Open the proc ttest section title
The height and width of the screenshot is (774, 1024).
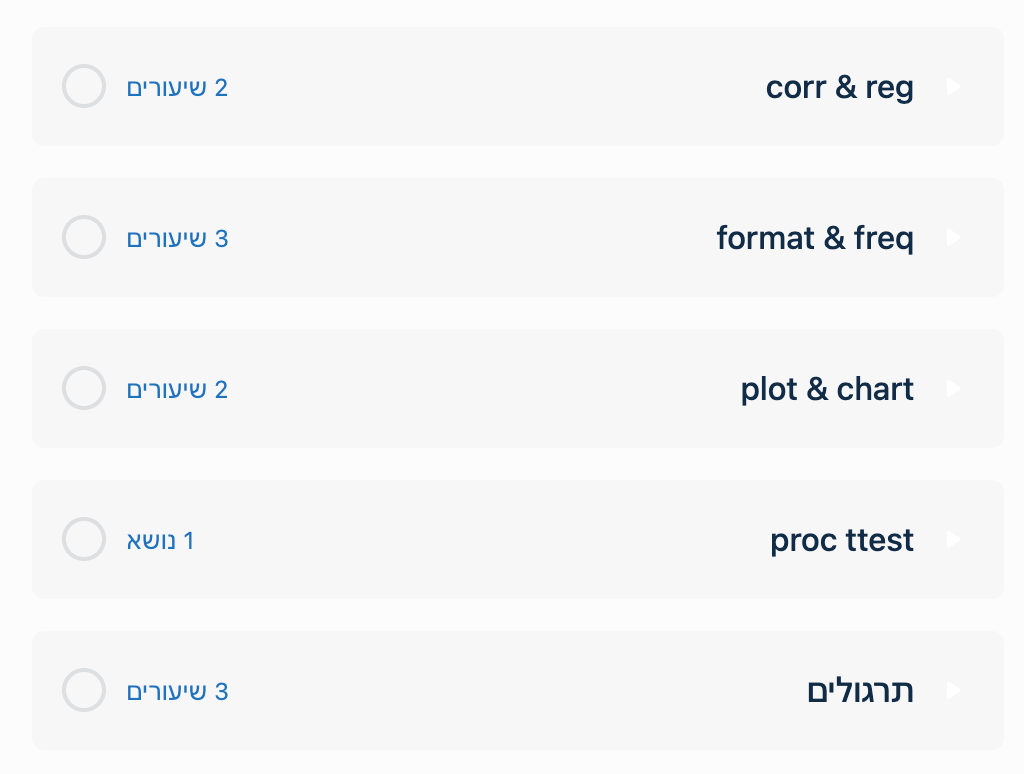[841, 541]
